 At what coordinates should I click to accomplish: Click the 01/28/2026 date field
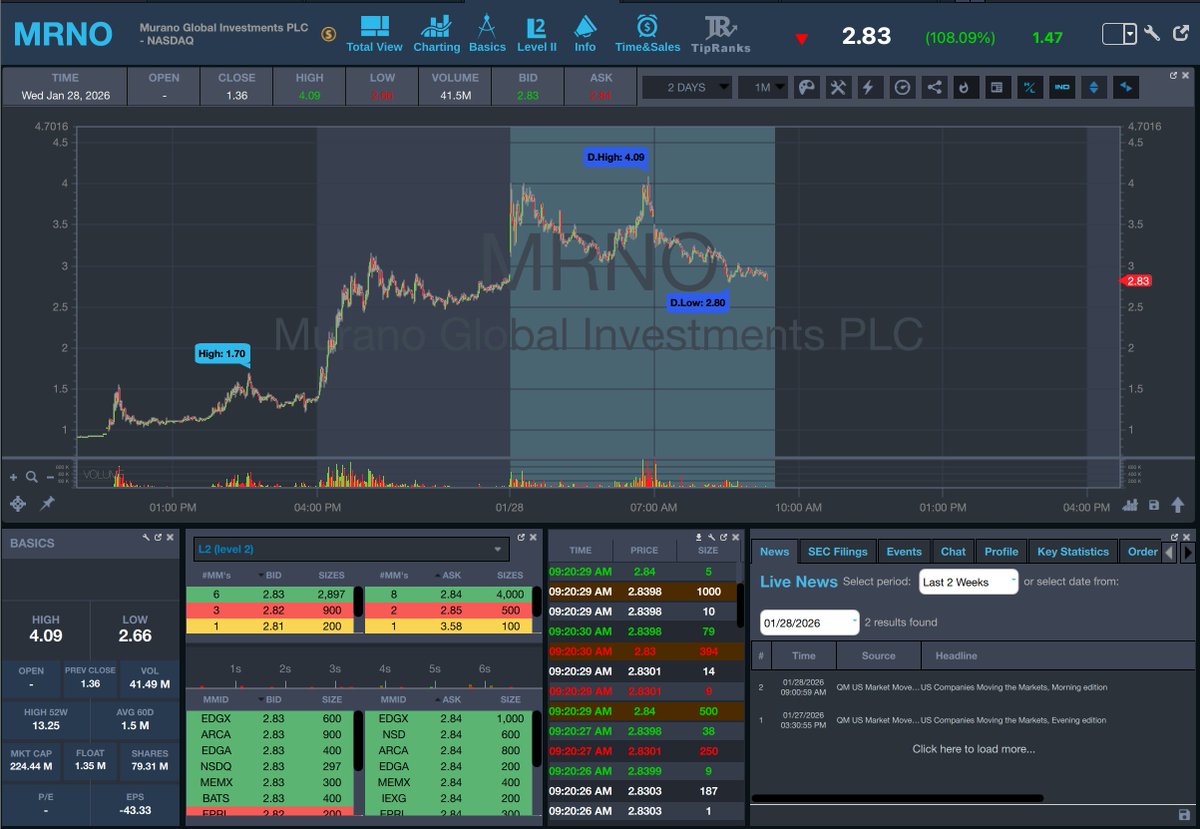tap(808, 622)
